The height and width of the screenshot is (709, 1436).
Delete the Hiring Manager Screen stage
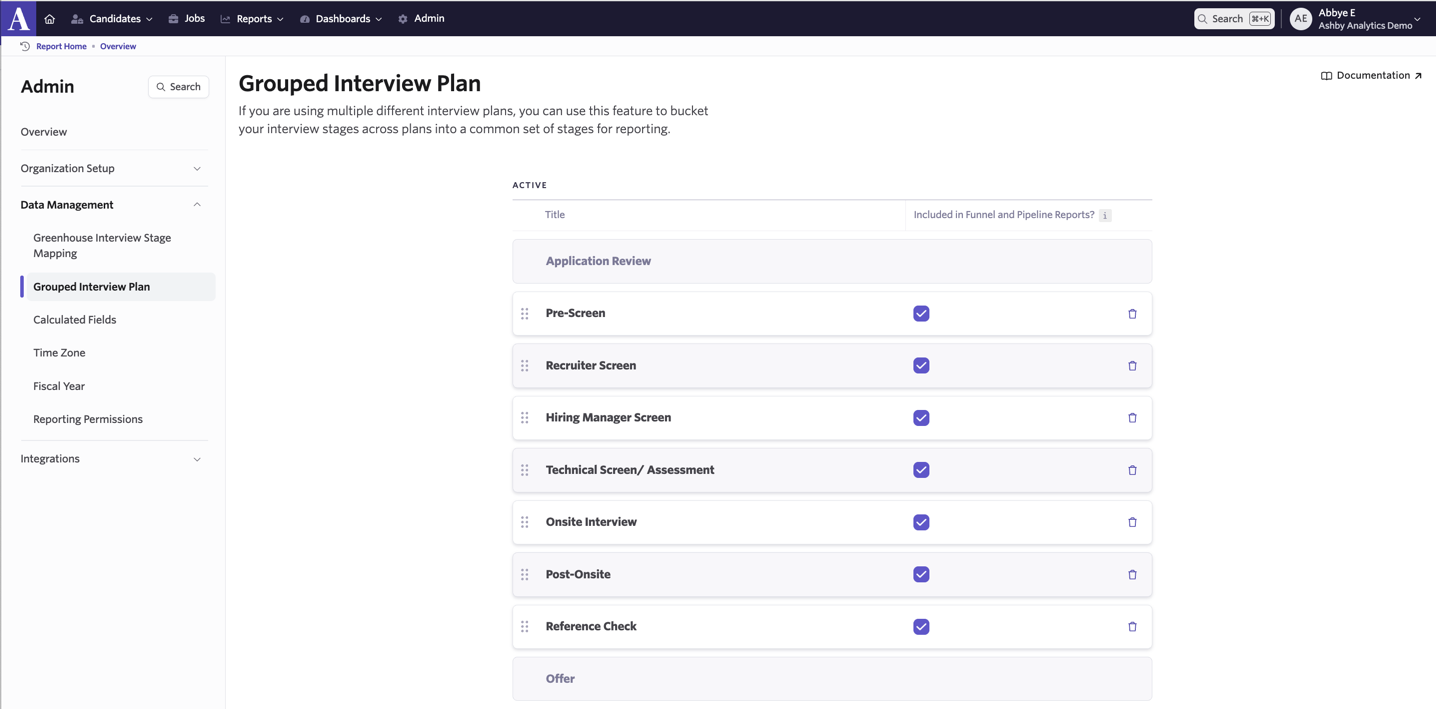coord(1132,418)
